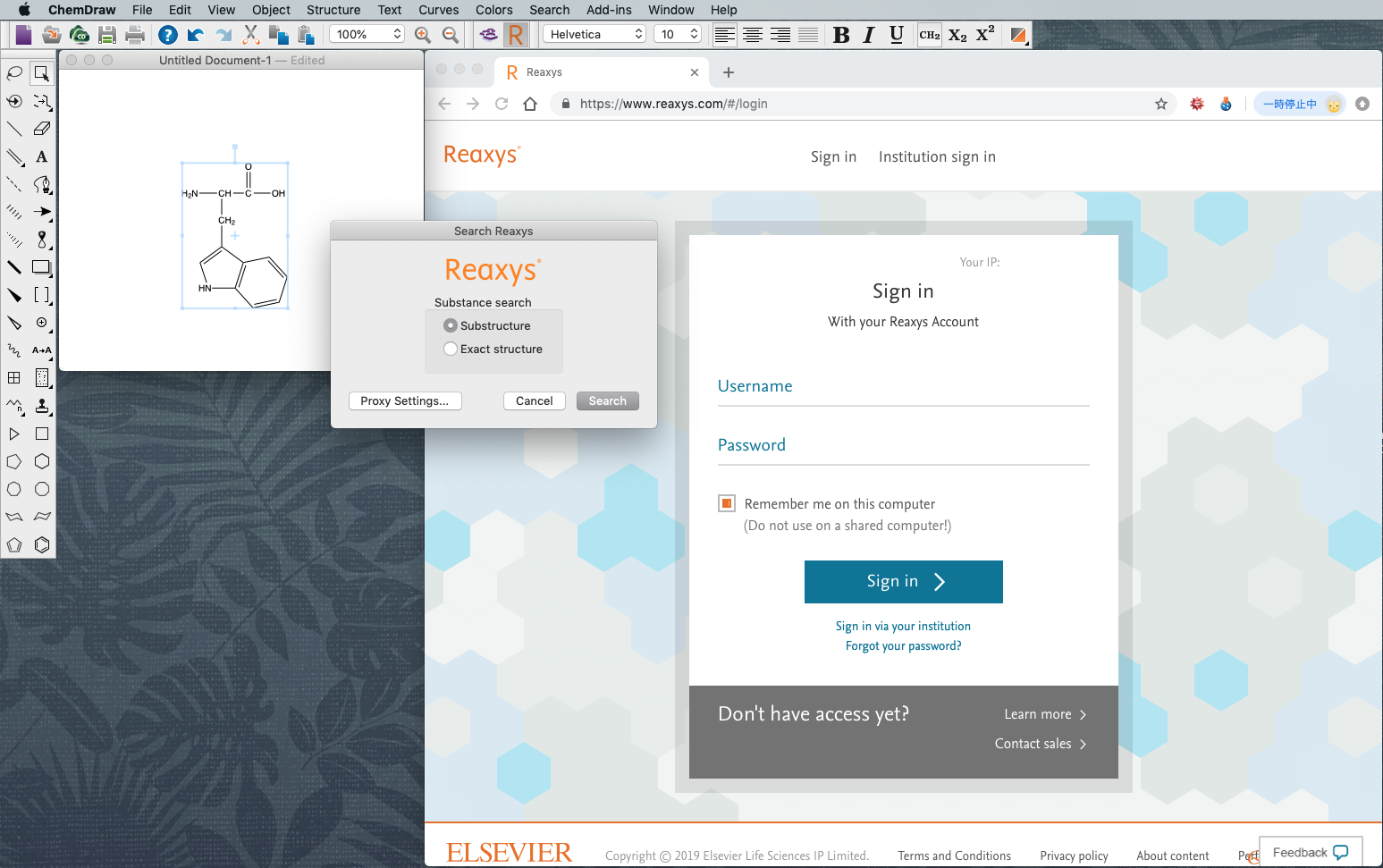This screenshot has height=868, width=1383.
Task: Click the Cut scissors icon
Action: tap(250, 35)
